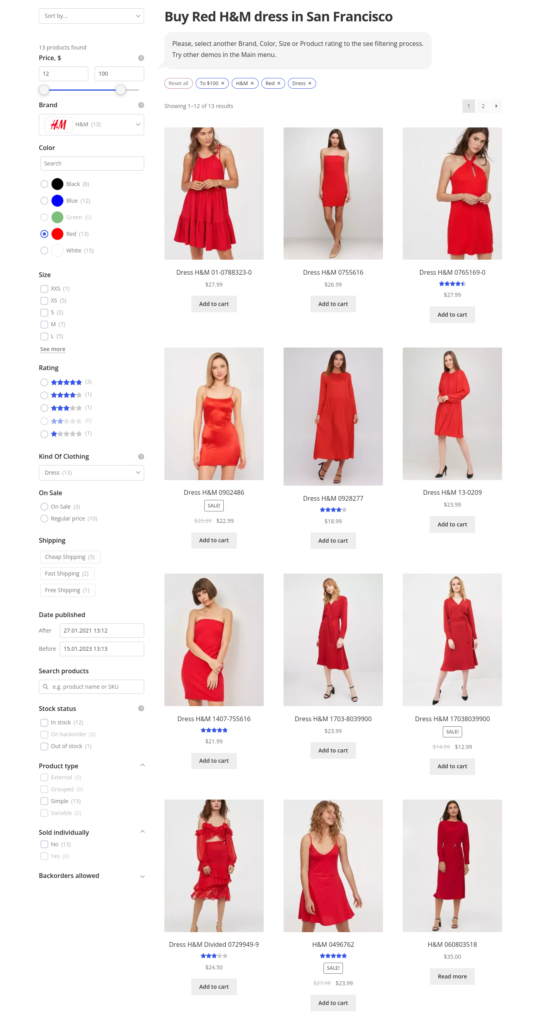The image size is (535, 1024).
Task: Open the Kind Of Clothing Dress dropdown
Action: point(91,472)
